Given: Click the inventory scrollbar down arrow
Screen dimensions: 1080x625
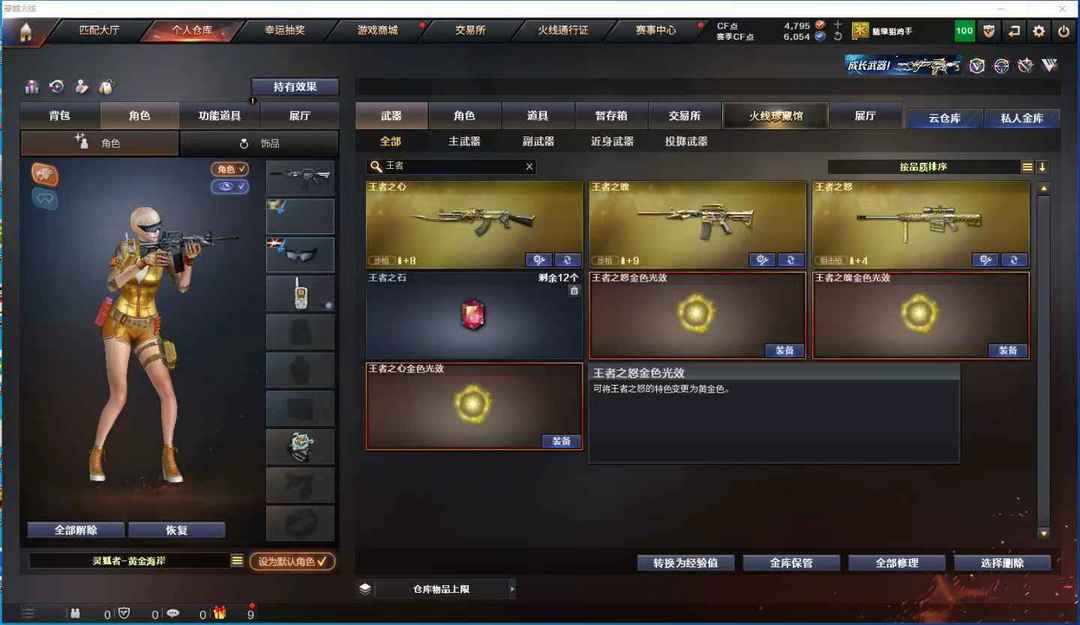Looking at the screenshot, I should [1043, 533].
